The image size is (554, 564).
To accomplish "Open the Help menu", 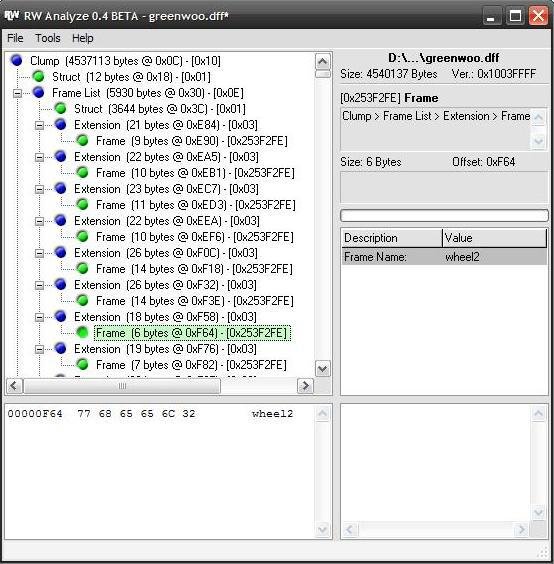I will pos(83,38).
